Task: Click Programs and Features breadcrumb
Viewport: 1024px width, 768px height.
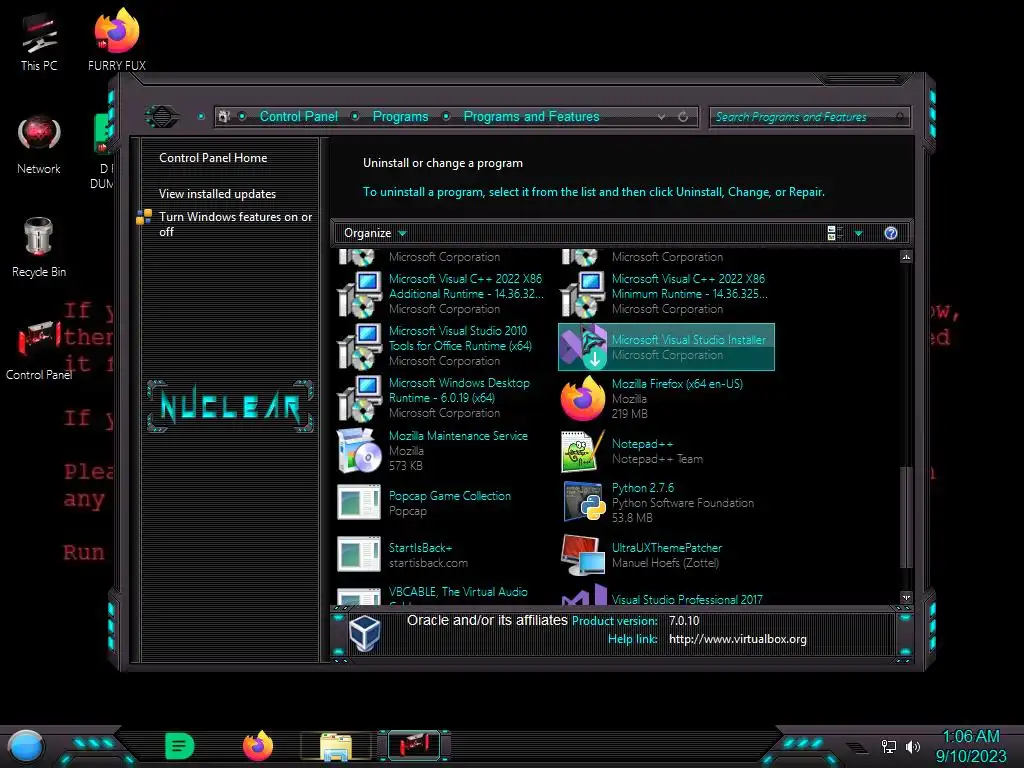Action: click(531, 117)
